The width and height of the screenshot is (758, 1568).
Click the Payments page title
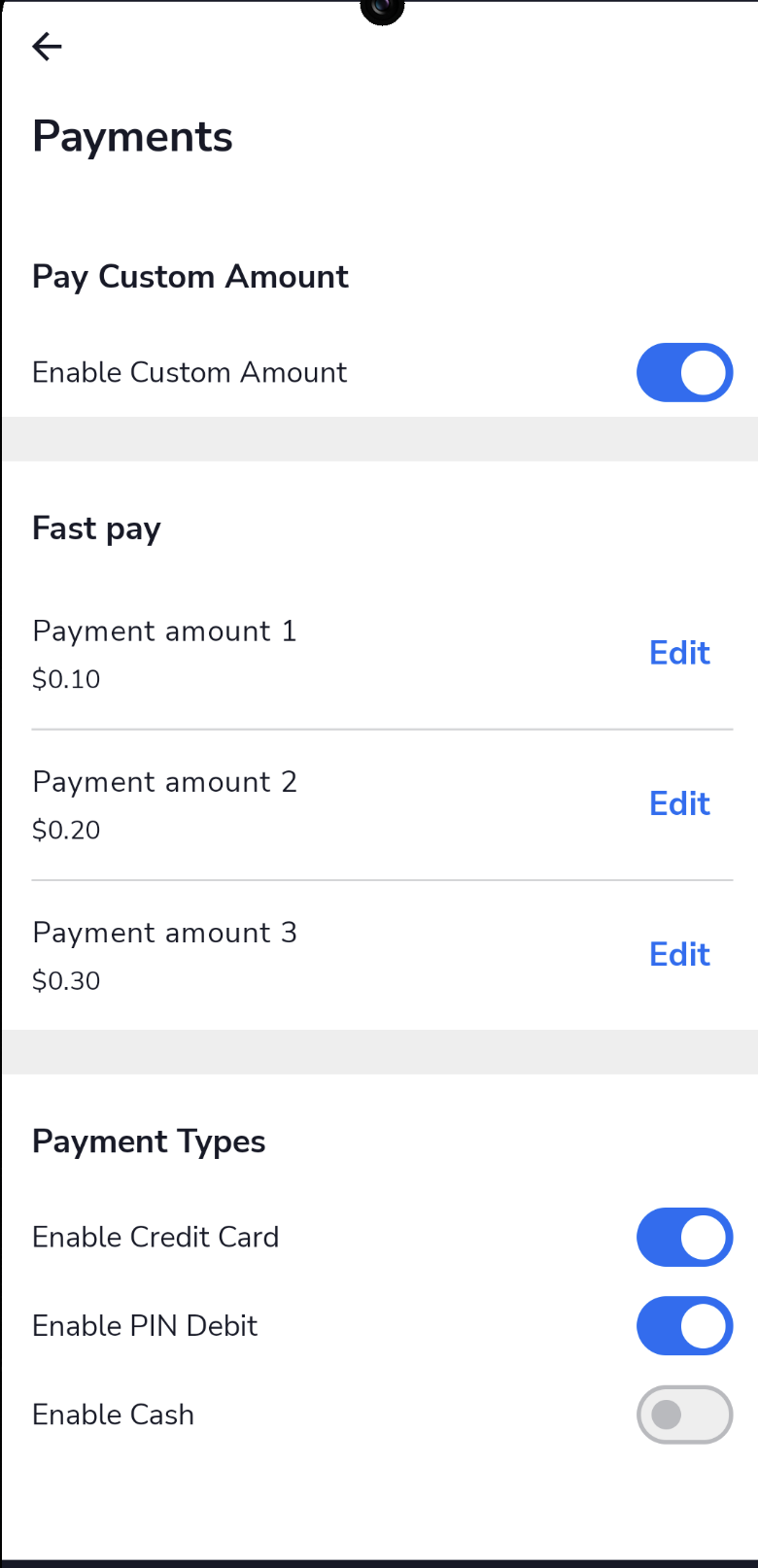tap(132, 137)
